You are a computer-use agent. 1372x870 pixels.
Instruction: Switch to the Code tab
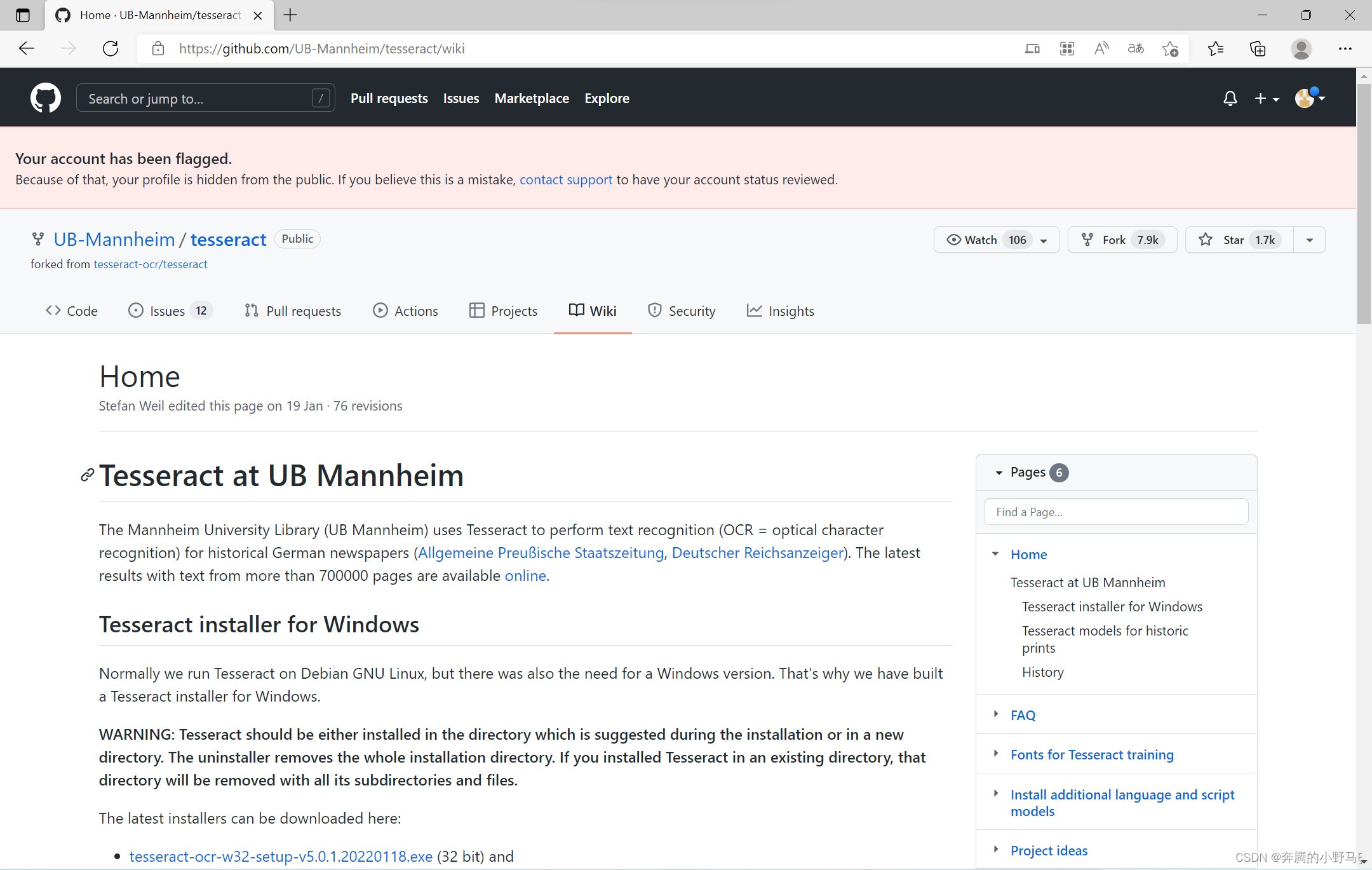click(71, 311)
